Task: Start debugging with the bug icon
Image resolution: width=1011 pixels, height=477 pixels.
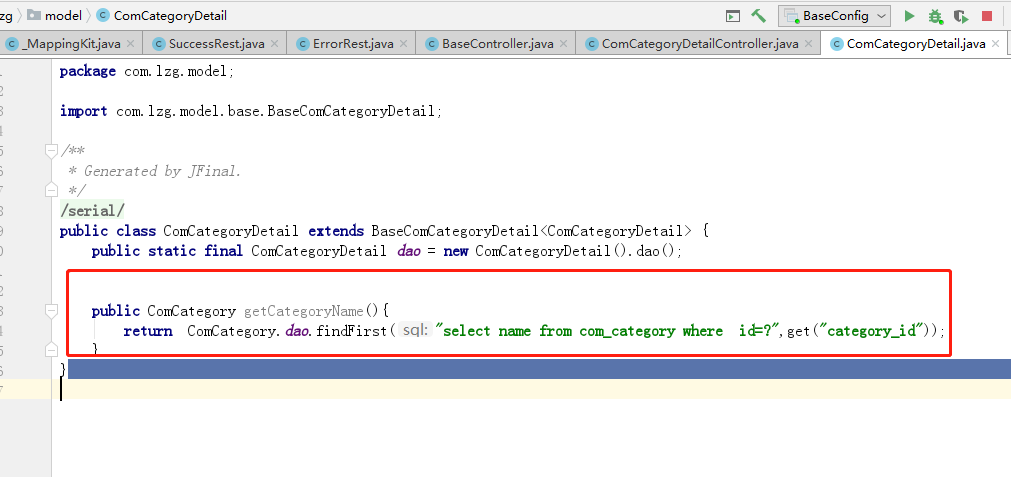Action: [935, 16]
